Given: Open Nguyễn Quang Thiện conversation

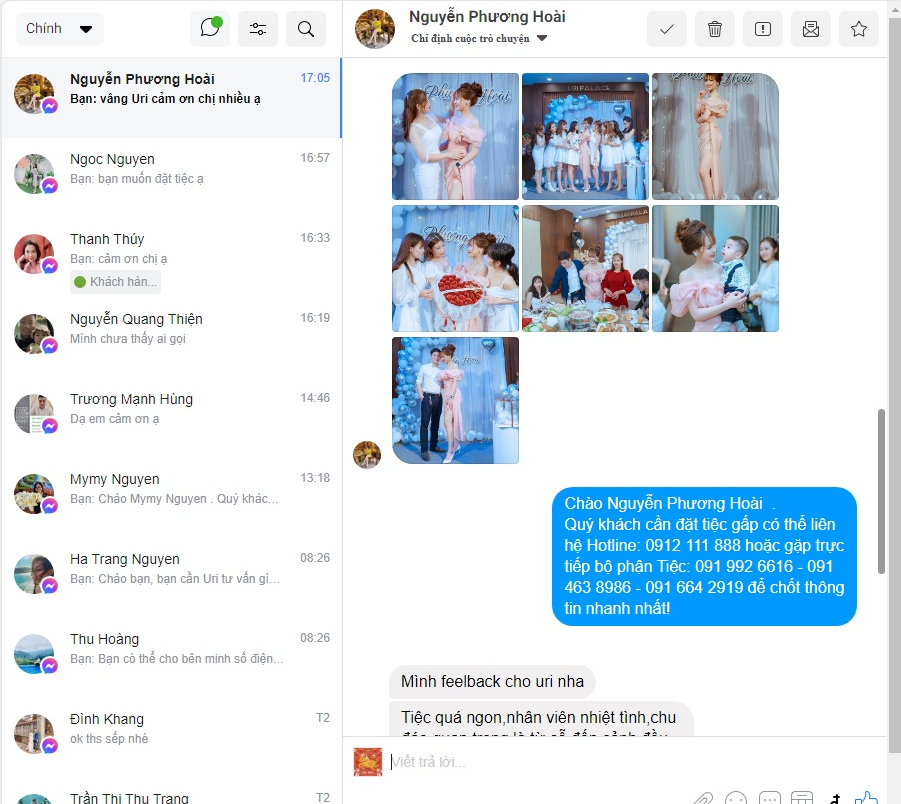Looking at the screenshot, I should [171, 338].
